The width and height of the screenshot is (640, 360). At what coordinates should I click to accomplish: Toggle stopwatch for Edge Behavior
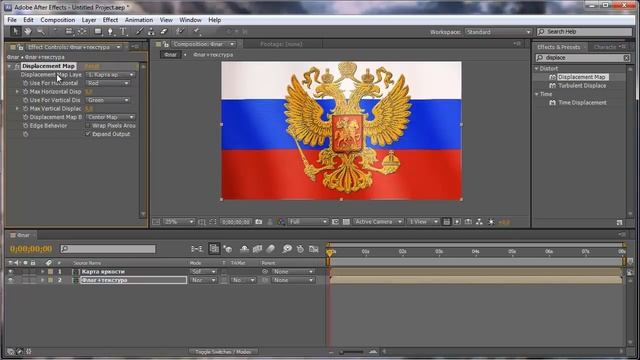(x=25, y=126)
